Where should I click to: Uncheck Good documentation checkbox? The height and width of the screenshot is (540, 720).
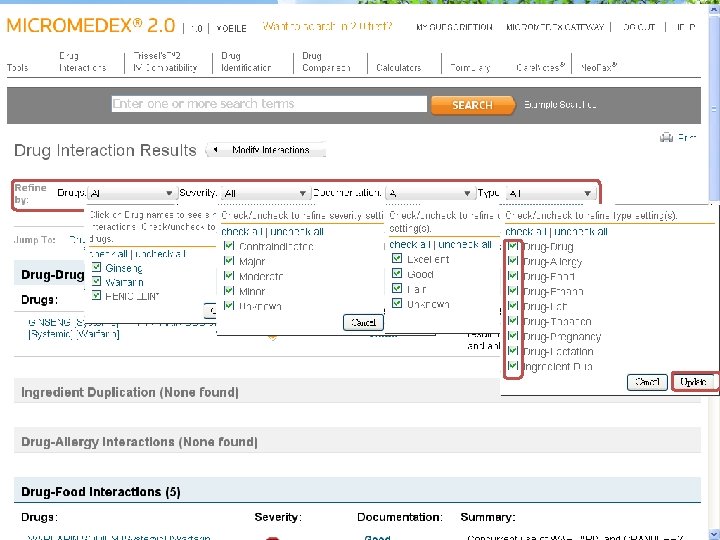(x=397, y=274)
